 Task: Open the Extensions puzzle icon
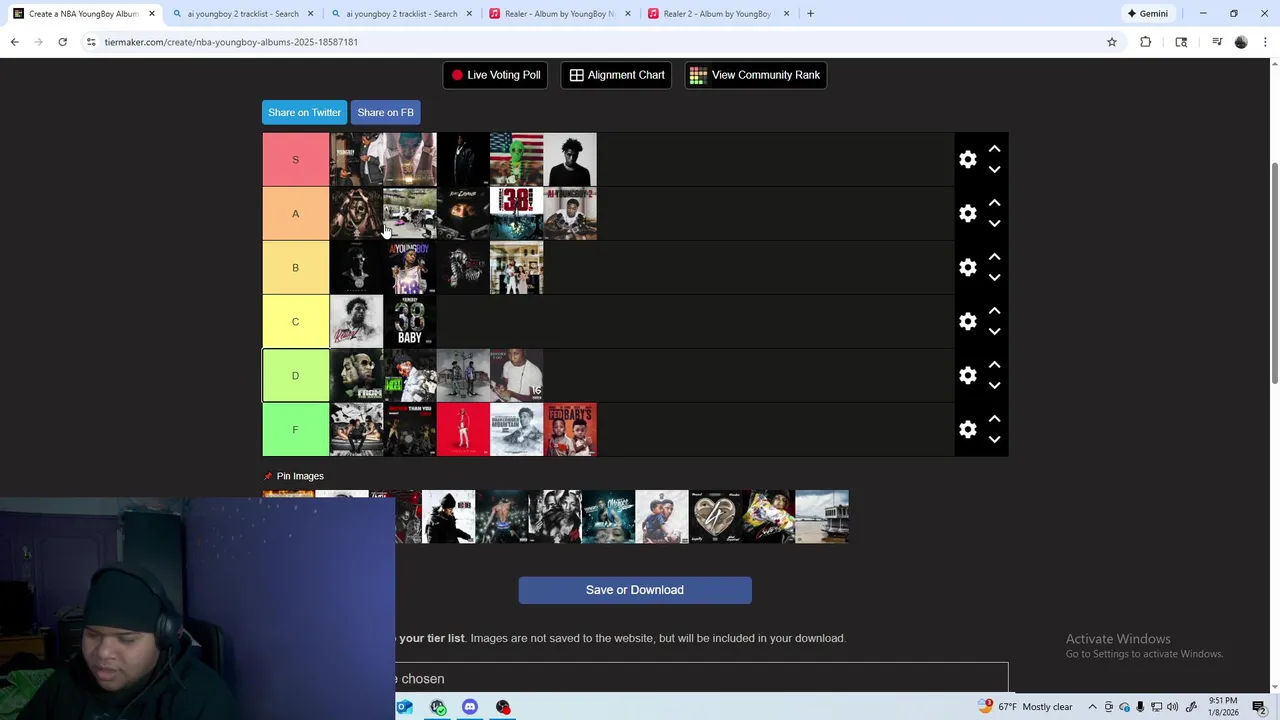click(1146, 42)
